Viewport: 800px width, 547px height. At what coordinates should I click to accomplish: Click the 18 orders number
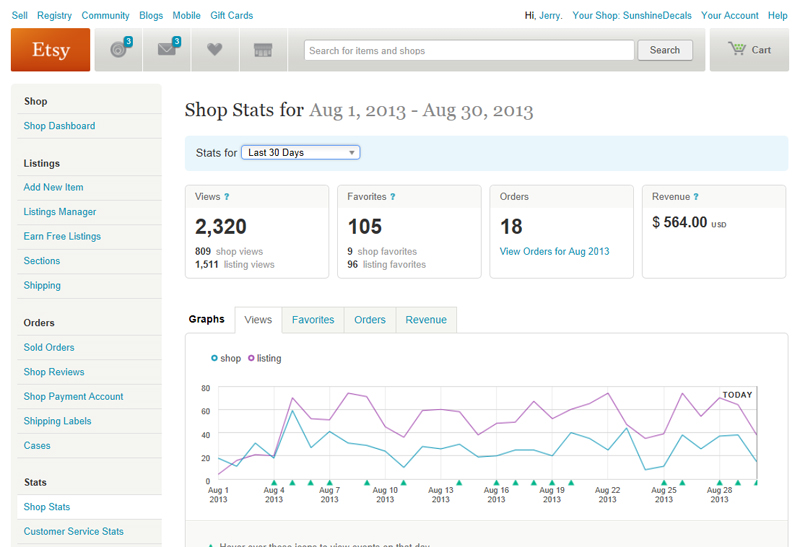[x=511, y=227]
